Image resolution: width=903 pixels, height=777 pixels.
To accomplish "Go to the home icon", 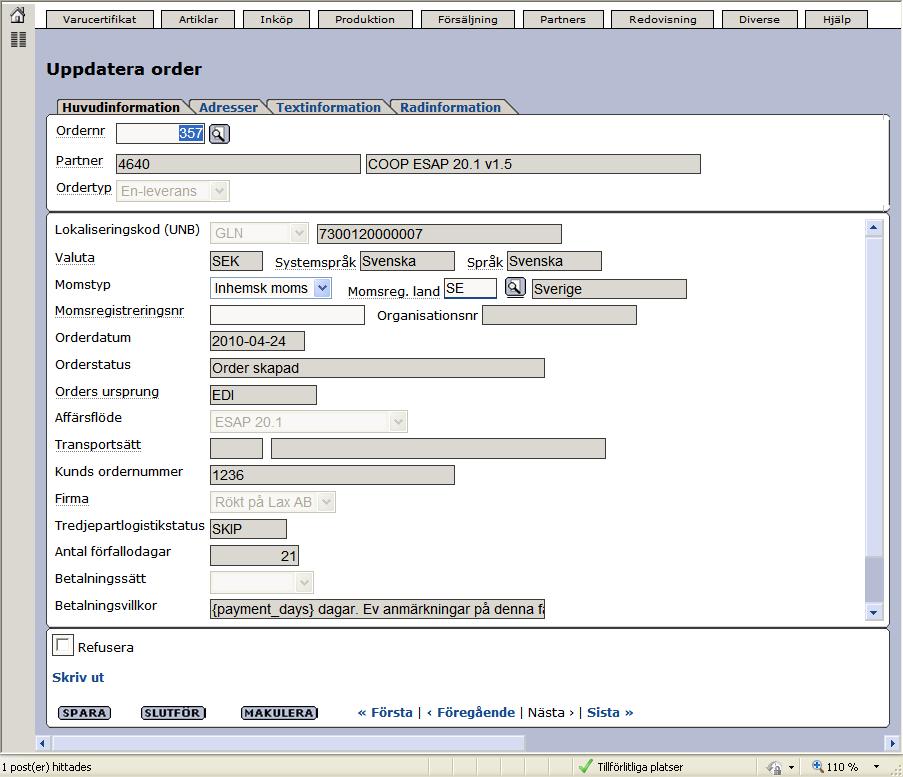I will [18, 14].
